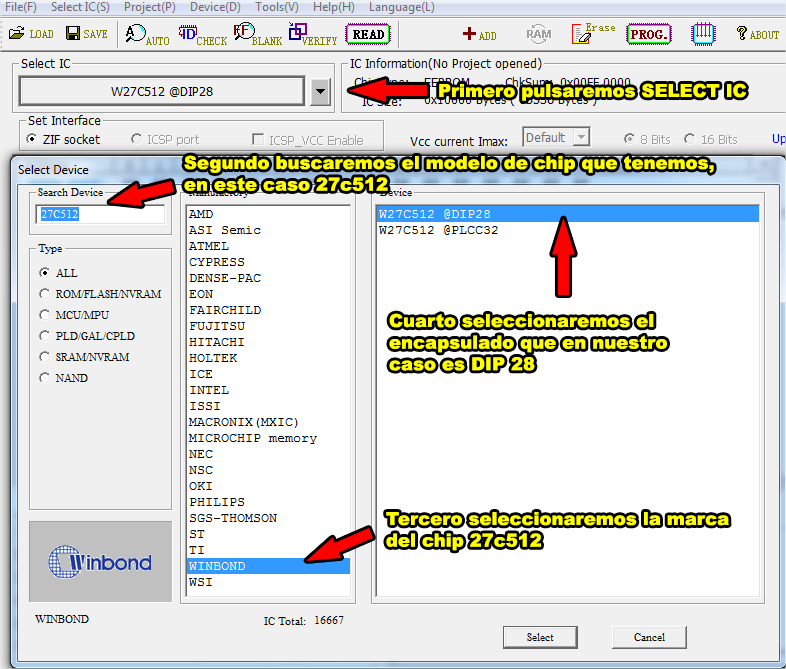The image size is (786, 669).
Task: Click the Cancel button
Action: click(649, 637)
